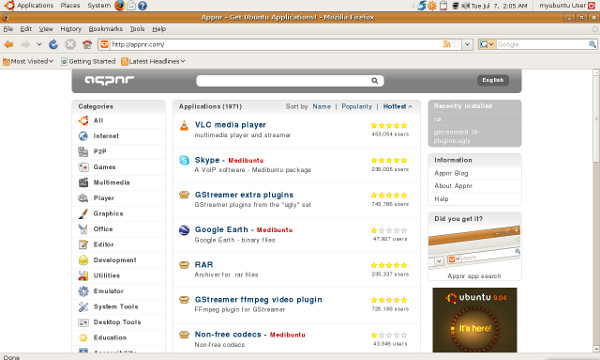The image size is (600, 360).
Task: Click the RSS feed icon in the address bar
Action: click(x=447, y=44)
